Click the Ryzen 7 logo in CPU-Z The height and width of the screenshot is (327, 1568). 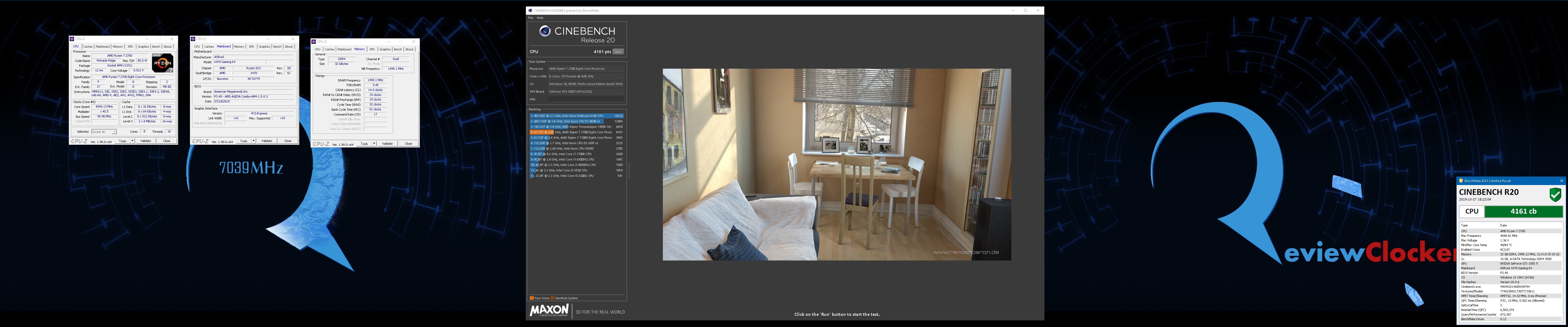coord(163,63)
